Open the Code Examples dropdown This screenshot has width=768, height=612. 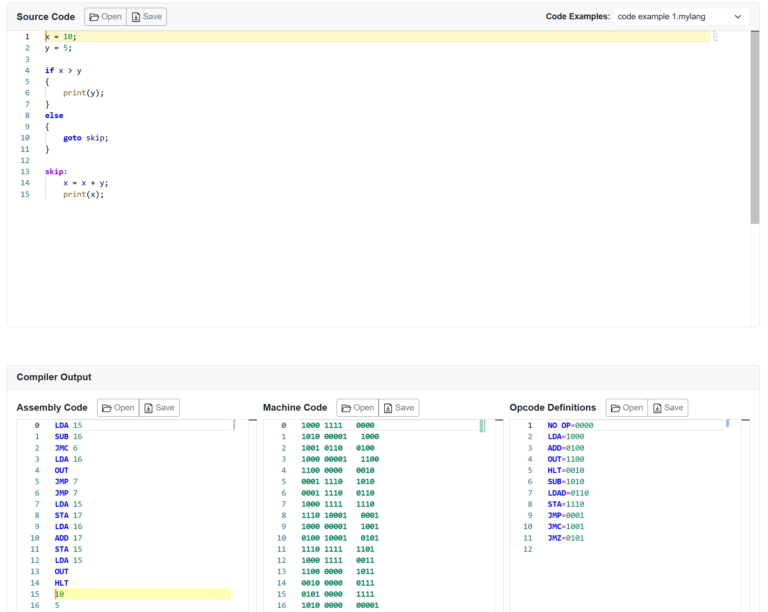coord(680,17)
